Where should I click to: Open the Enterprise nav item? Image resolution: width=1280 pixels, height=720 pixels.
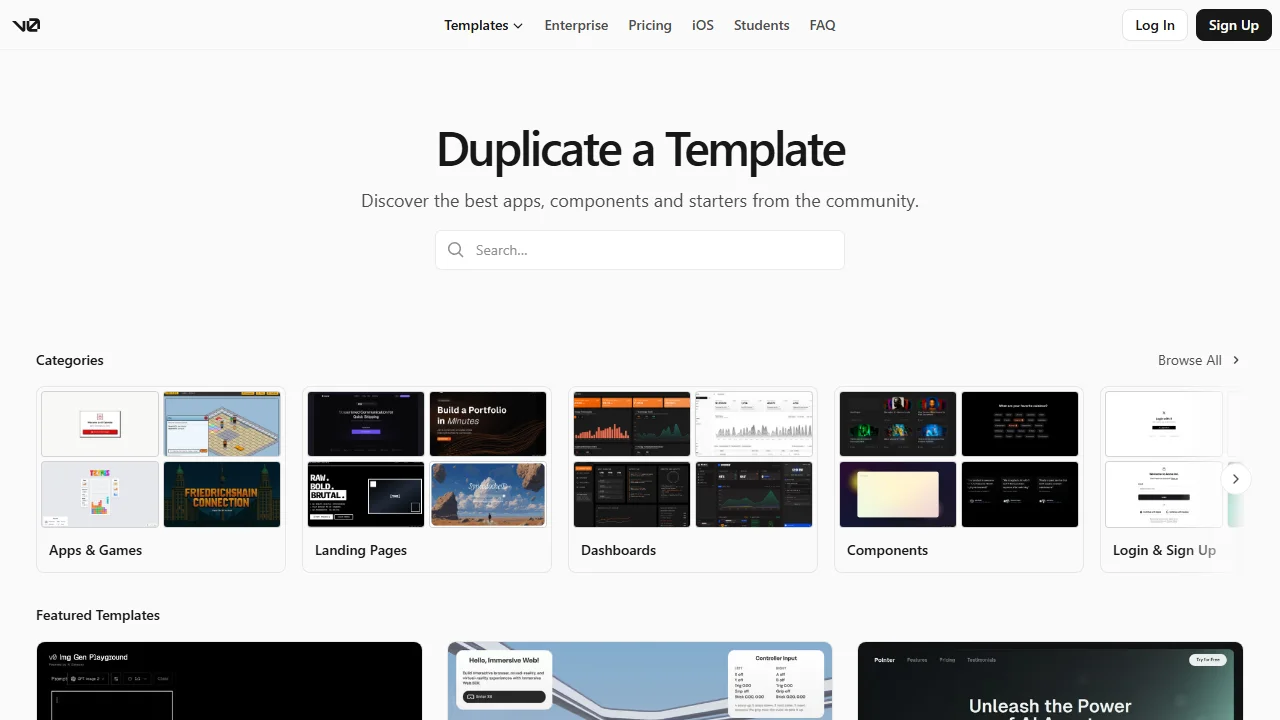click(576, 25)
